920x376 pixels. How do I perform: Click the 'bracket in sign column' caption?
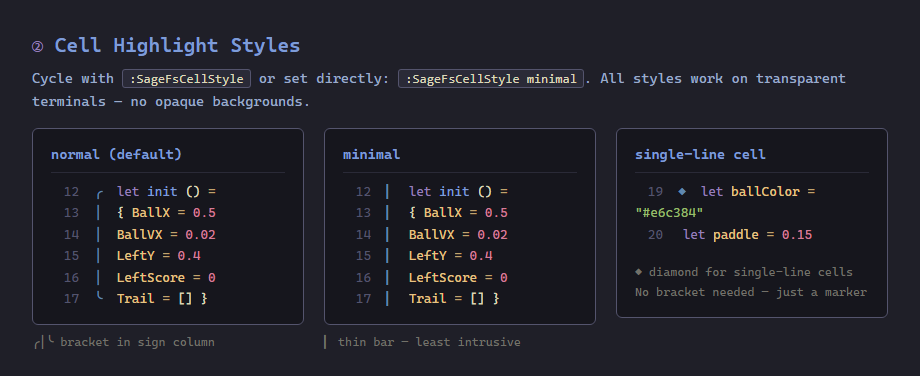pos(137,342)
